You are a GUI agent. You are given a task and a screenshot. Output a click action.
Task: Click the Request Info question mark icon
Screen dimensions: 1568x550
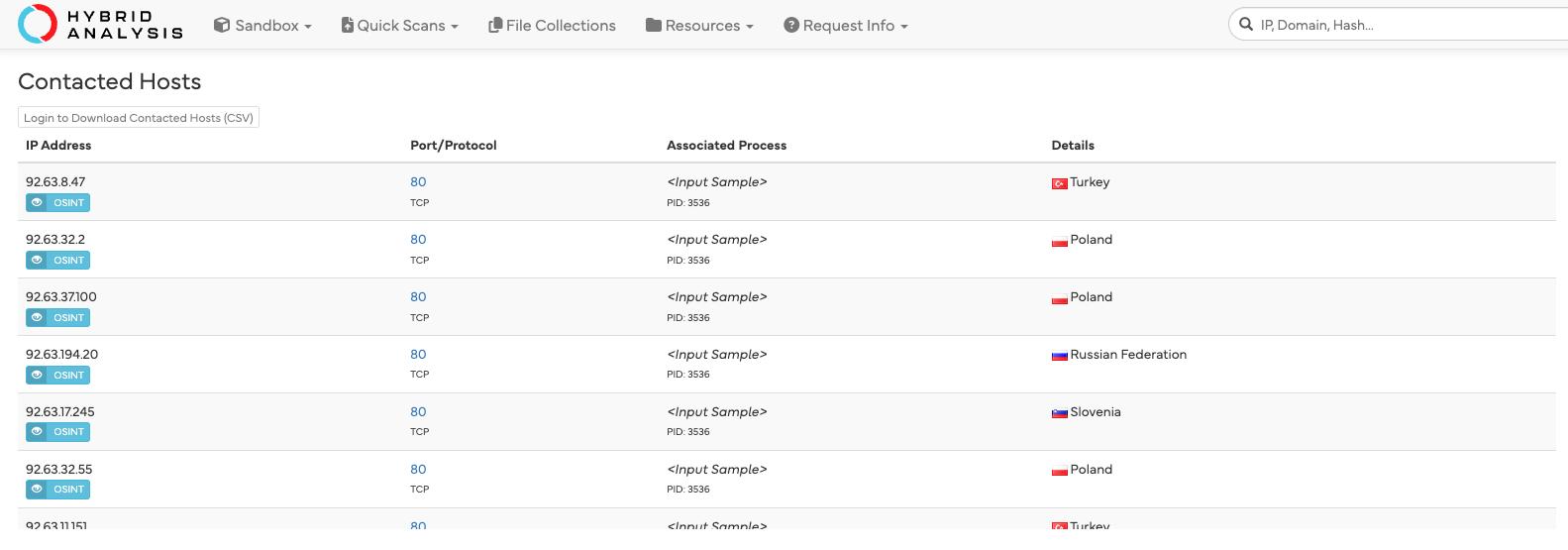[791, 25]
